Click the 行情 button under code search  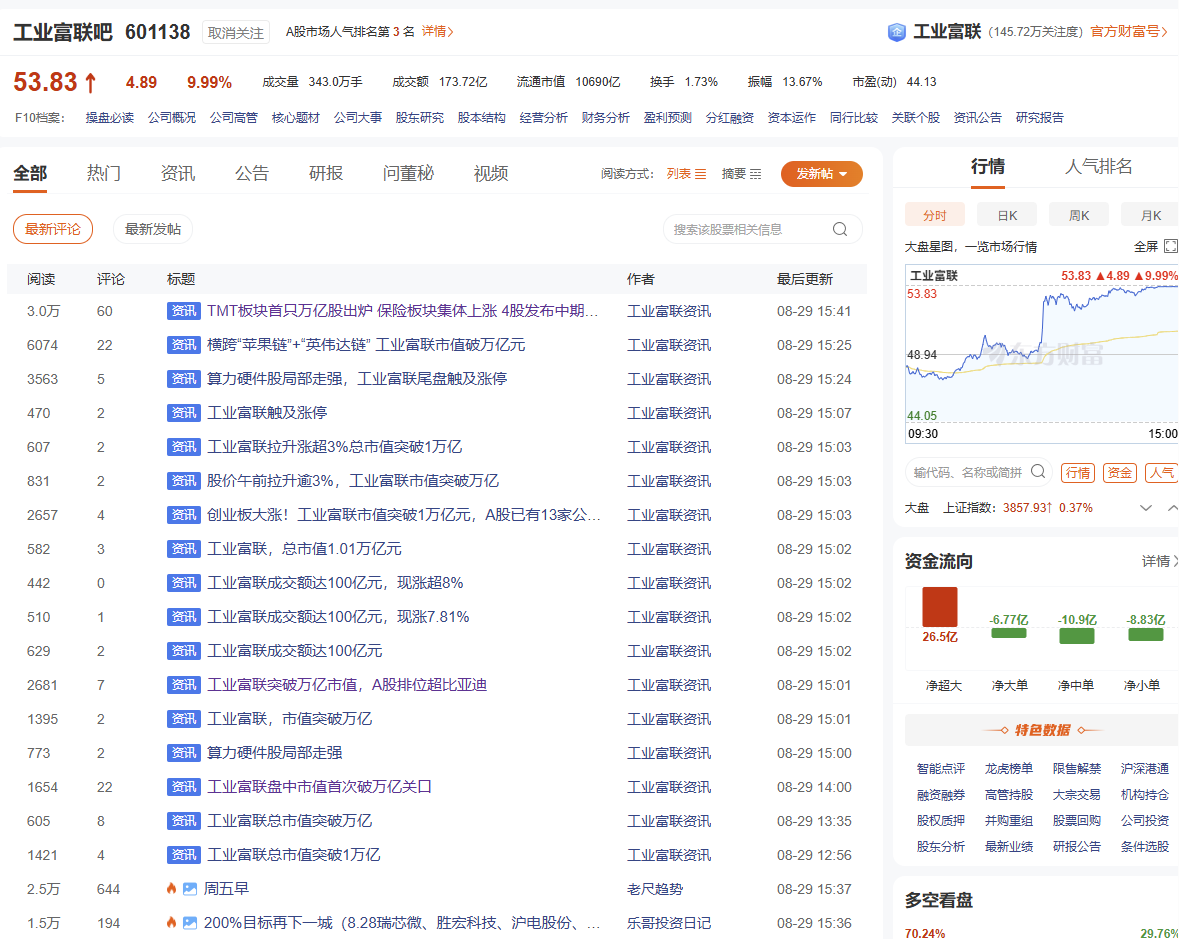click(x=1077, y=472)
